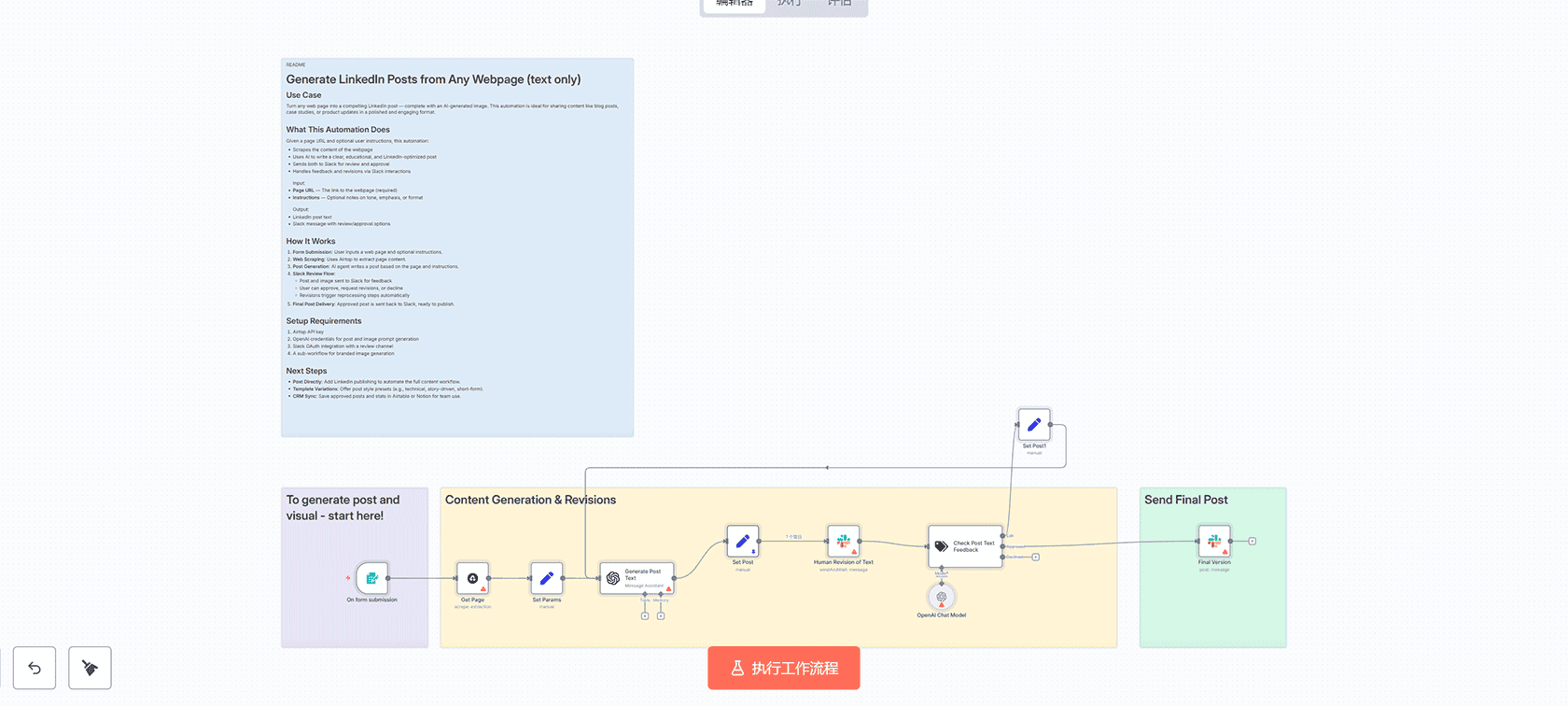Switch to the 编辑器 tab
Screen dimensions: 1568x706
point(735,4)
